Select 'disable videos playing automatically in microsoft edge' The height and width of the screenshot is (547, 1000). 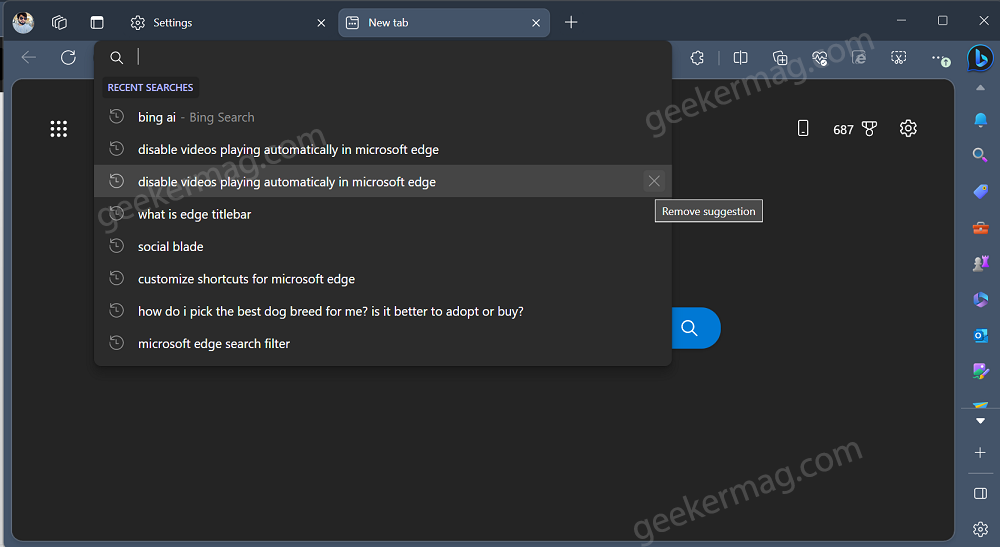tap(383, 149)
